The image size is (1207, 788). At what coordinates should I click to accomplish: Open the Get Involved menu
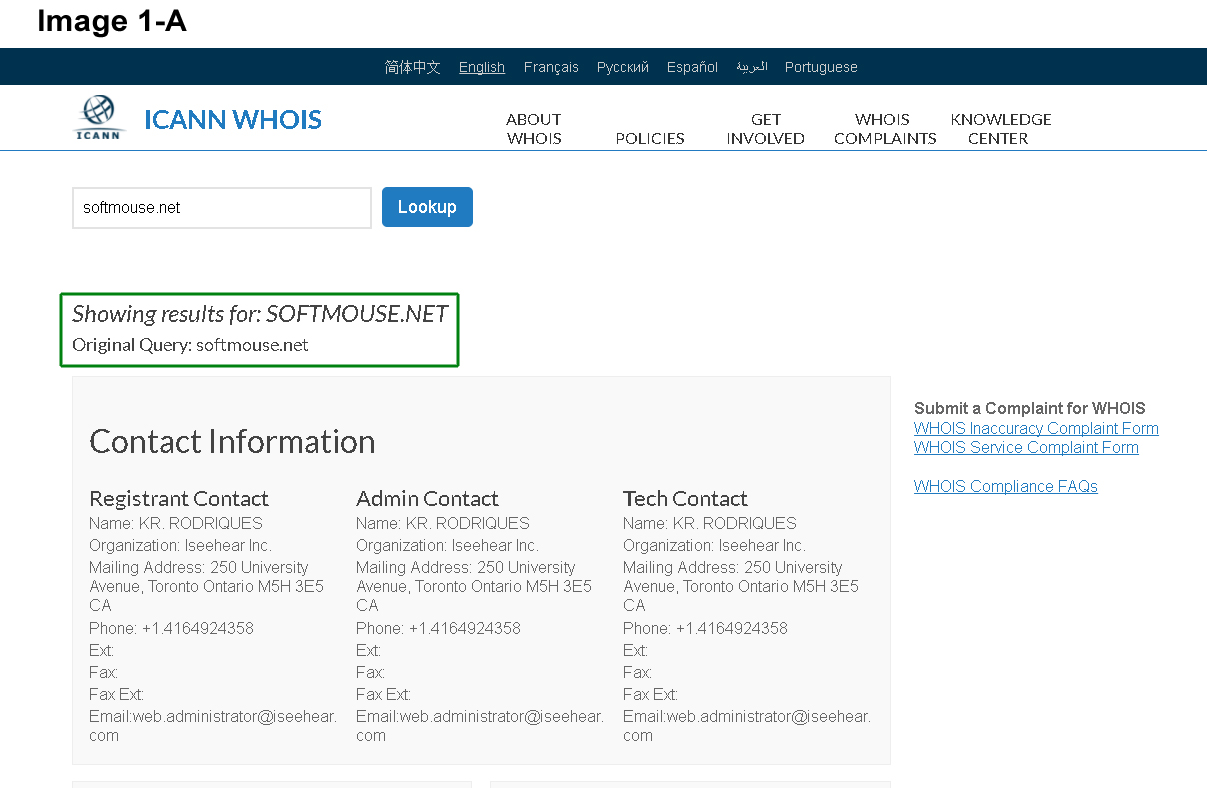coord(766,129)
